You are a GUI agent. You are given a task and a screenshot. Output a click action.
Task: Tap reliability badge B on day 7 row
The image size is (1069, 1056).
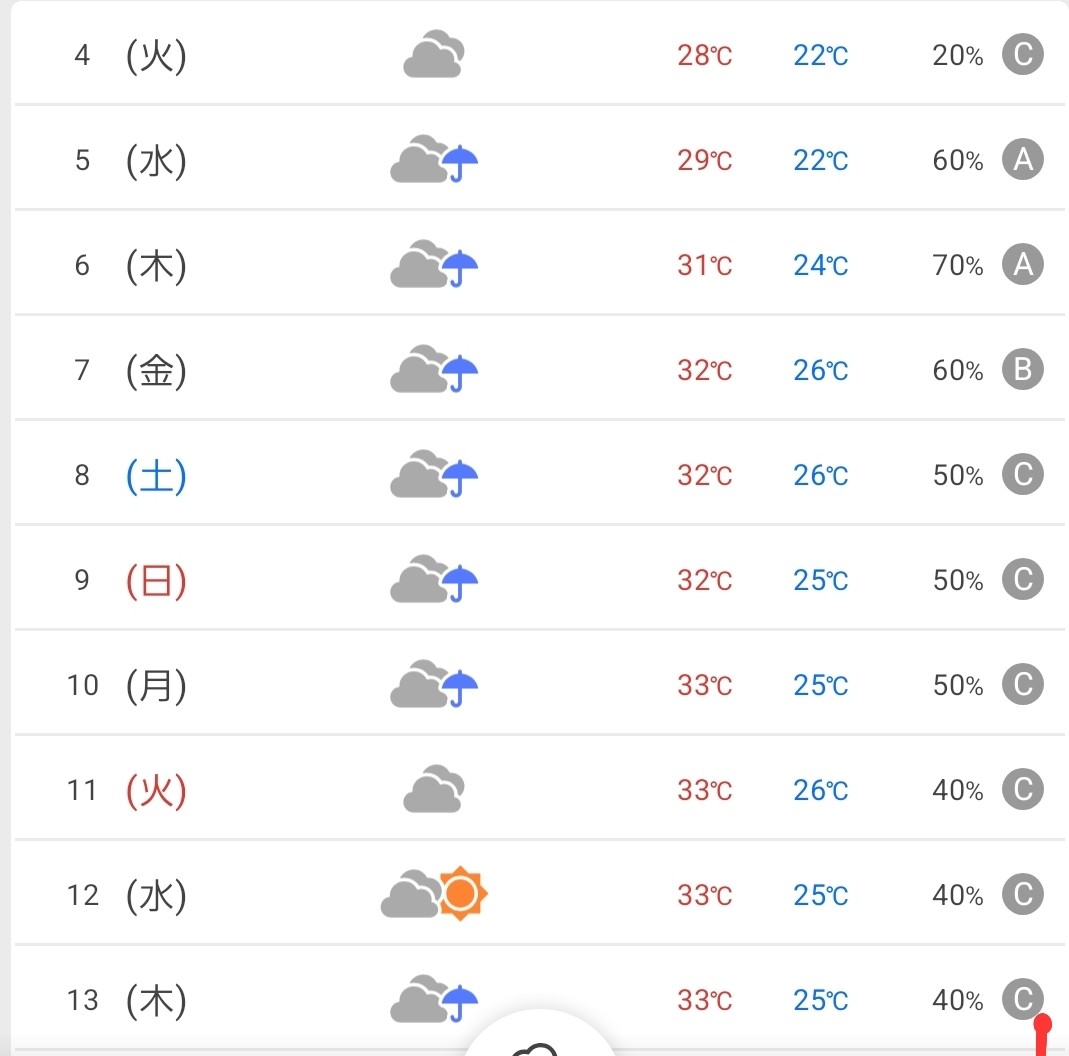(x=1022, y=369)
